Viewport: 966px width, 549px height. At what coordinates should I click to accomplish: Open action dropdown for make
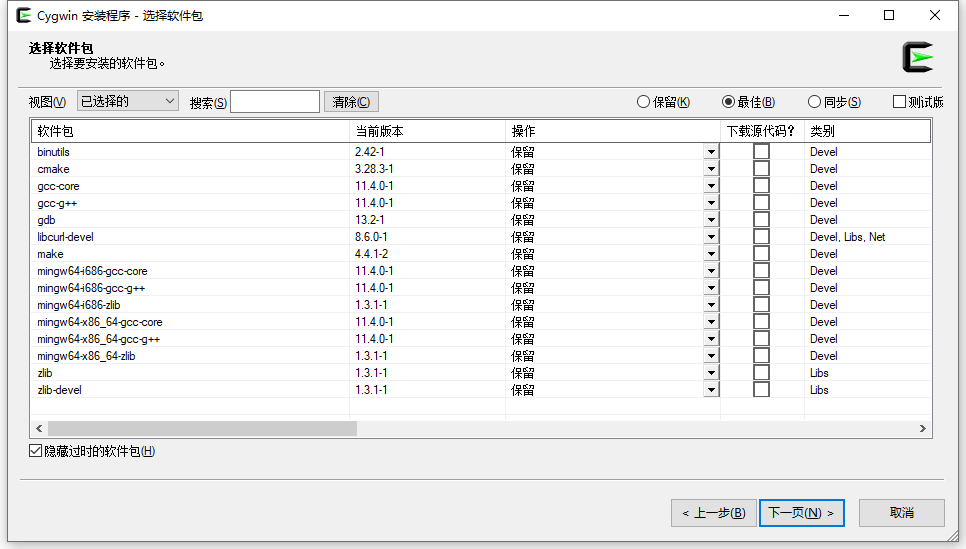coord(711,254)
